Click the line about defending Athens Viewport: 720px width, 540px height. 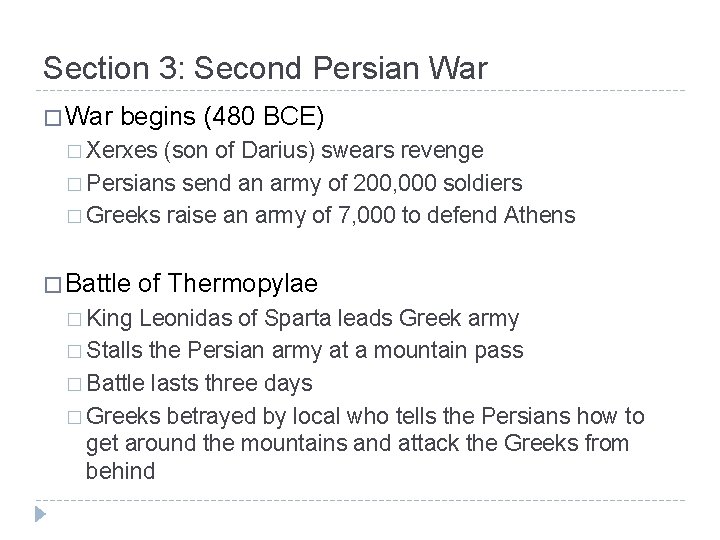click(333, 215)
